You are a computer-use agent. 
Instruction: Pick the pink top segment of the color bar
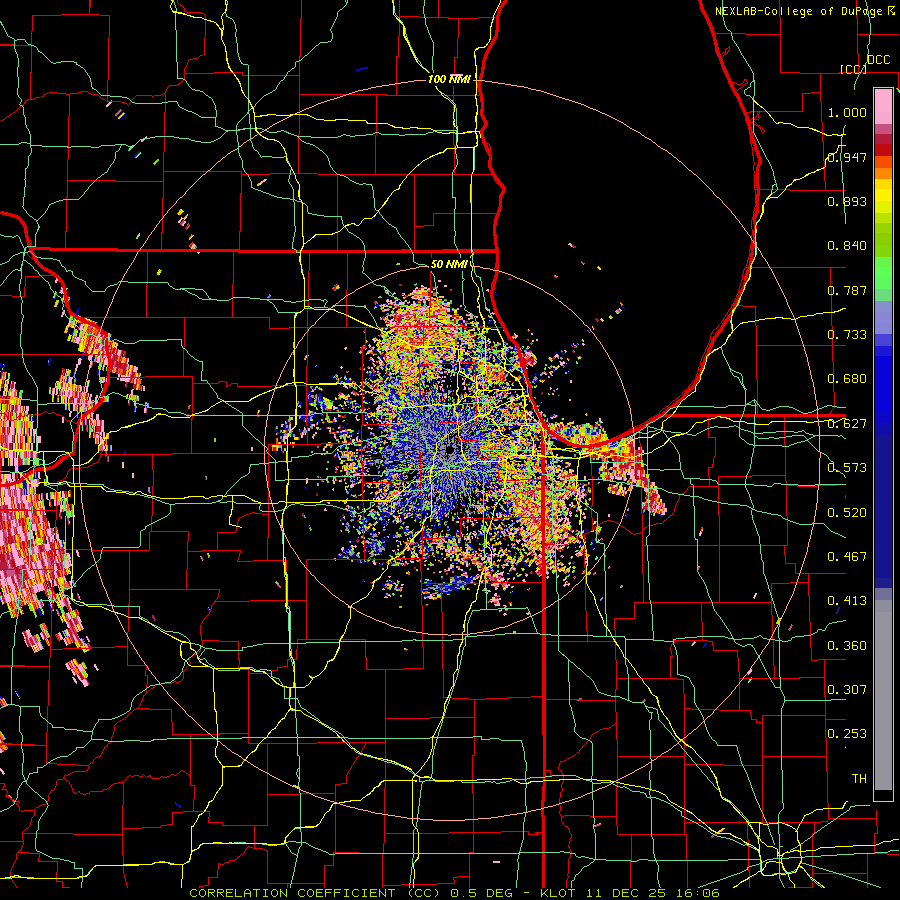tap(883, 106)
